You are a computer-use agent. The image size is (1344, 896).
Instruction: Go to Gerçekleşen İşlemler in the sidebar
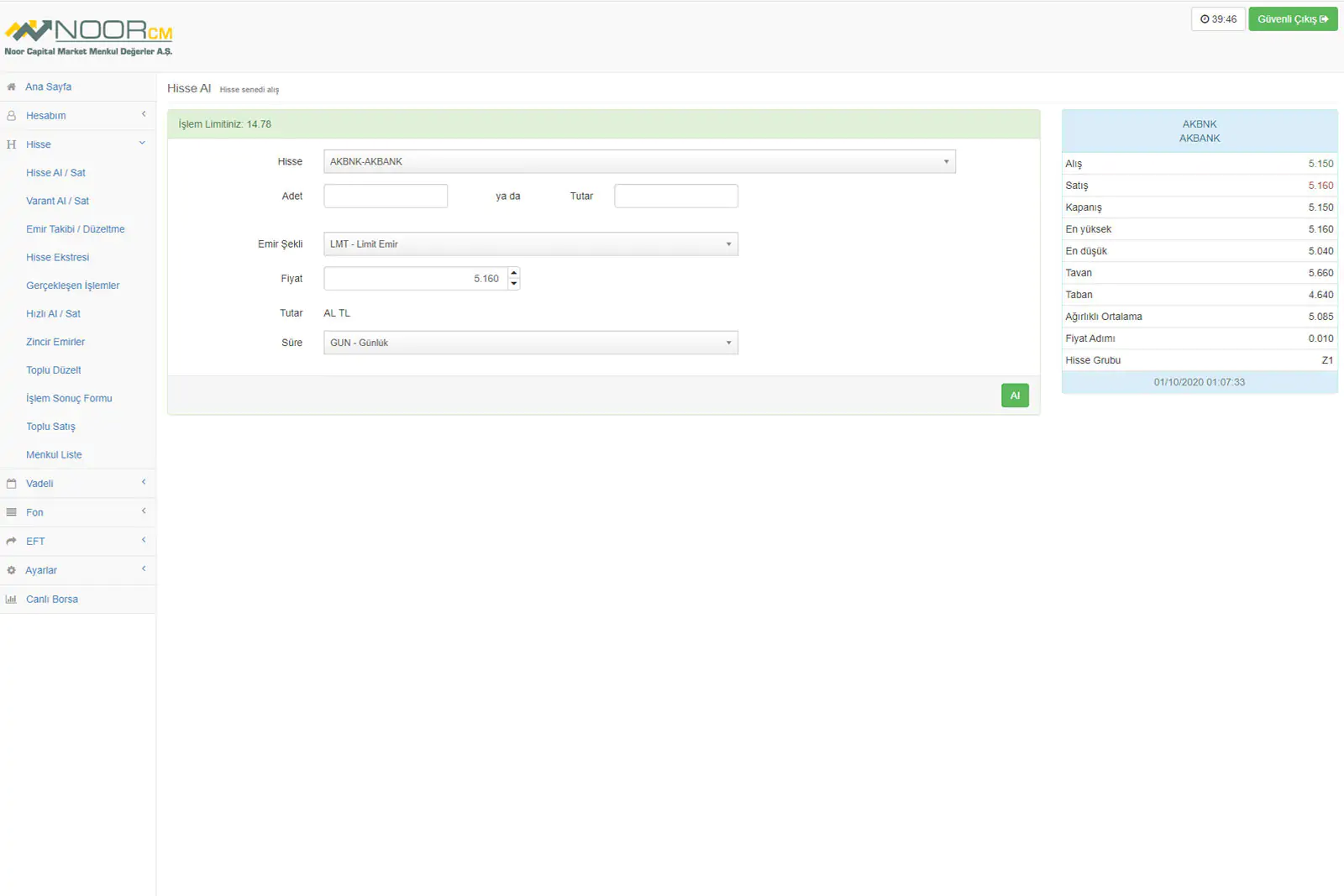tap(72, 286)
